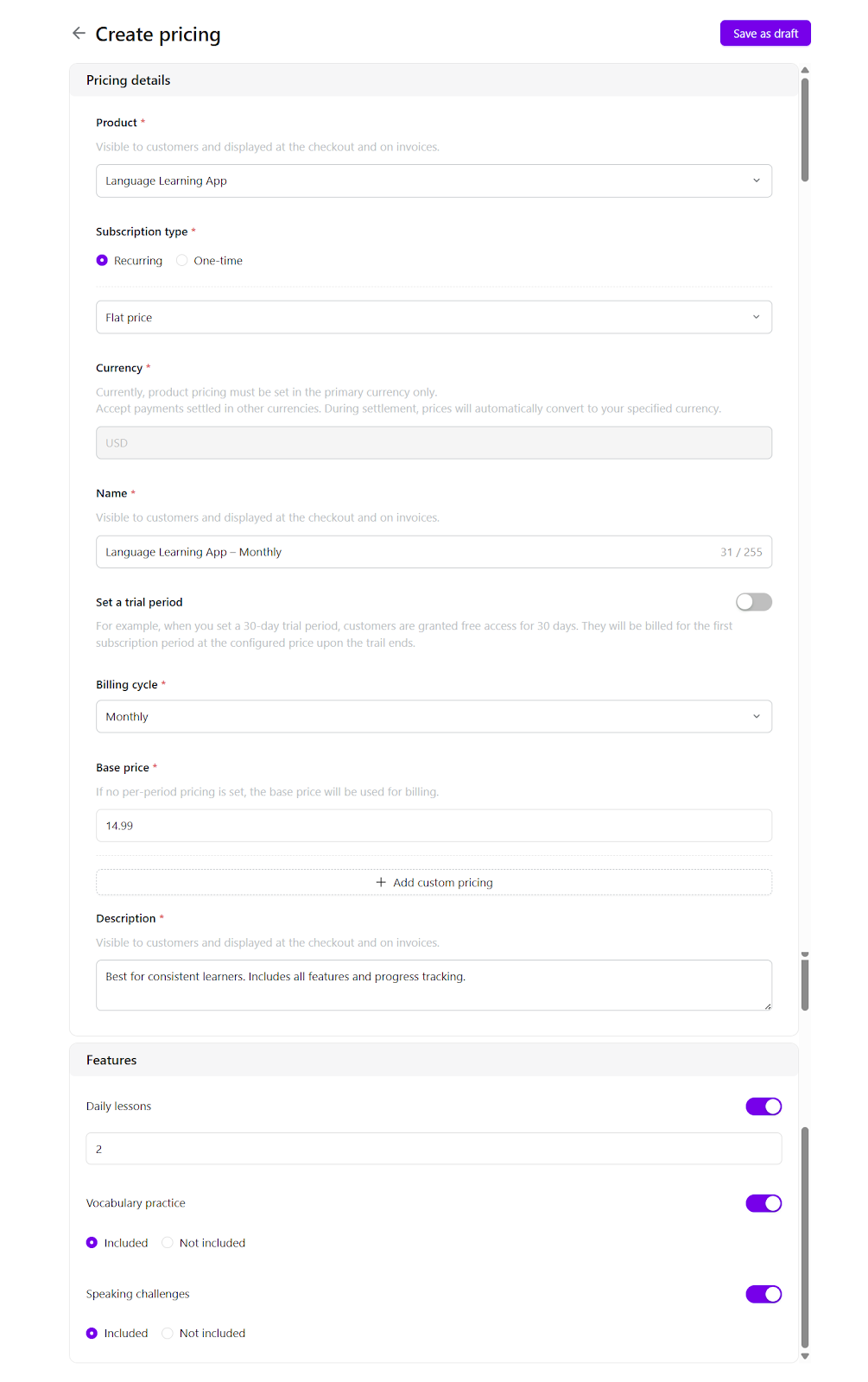868x1382 pixels.
Task: Click the plus icon for custom pricing
Action: click(381, 883)
